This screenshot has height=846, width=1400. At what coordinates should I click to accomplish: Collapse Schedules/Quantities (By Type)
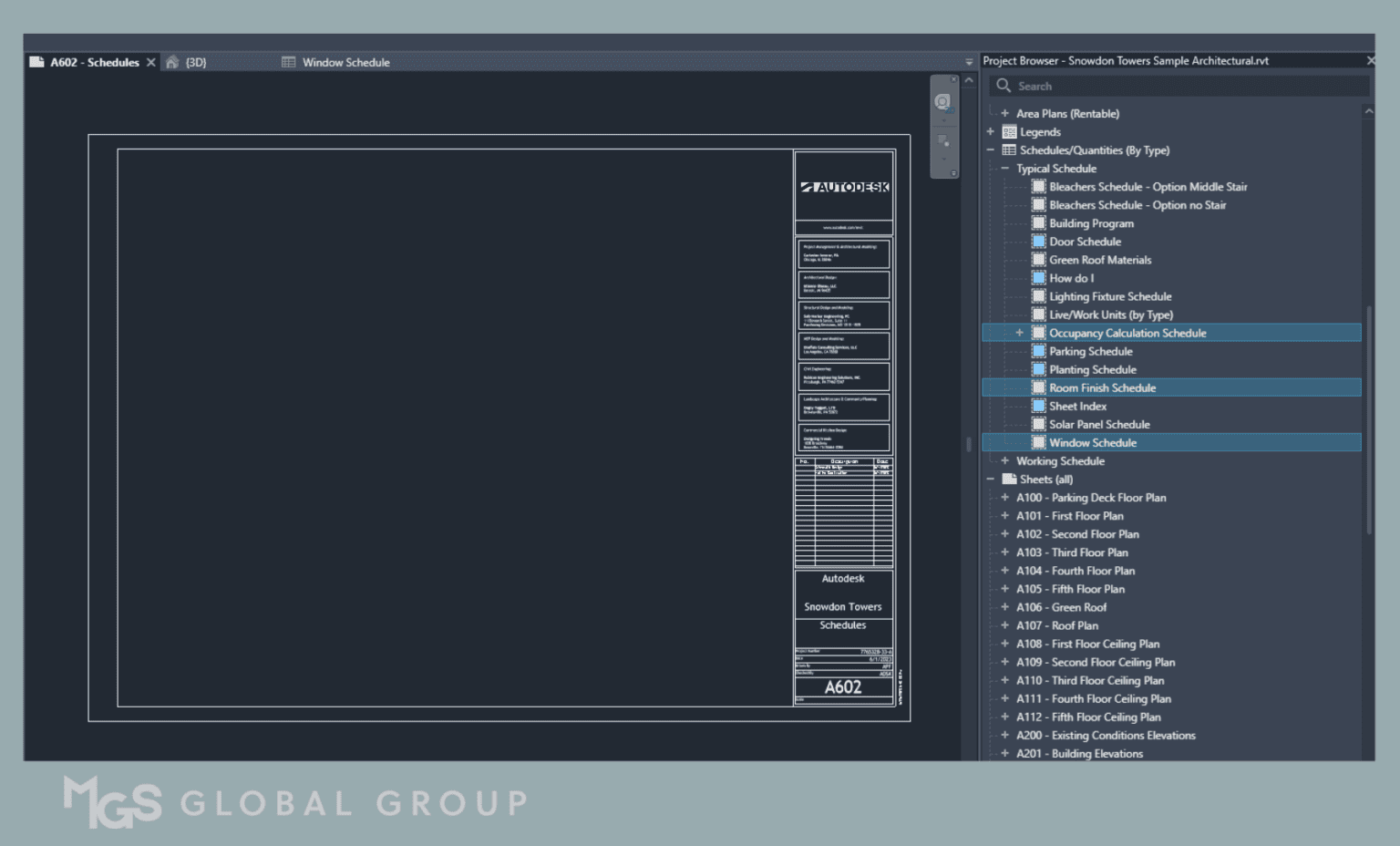(991, 150)
